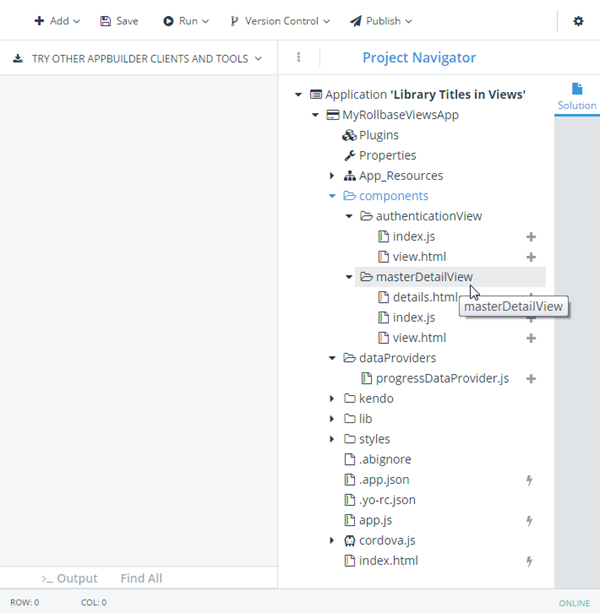Screen dimensions: 600x613
Task: Collapse the authenticationView folder
Action: tap(349, 216)
